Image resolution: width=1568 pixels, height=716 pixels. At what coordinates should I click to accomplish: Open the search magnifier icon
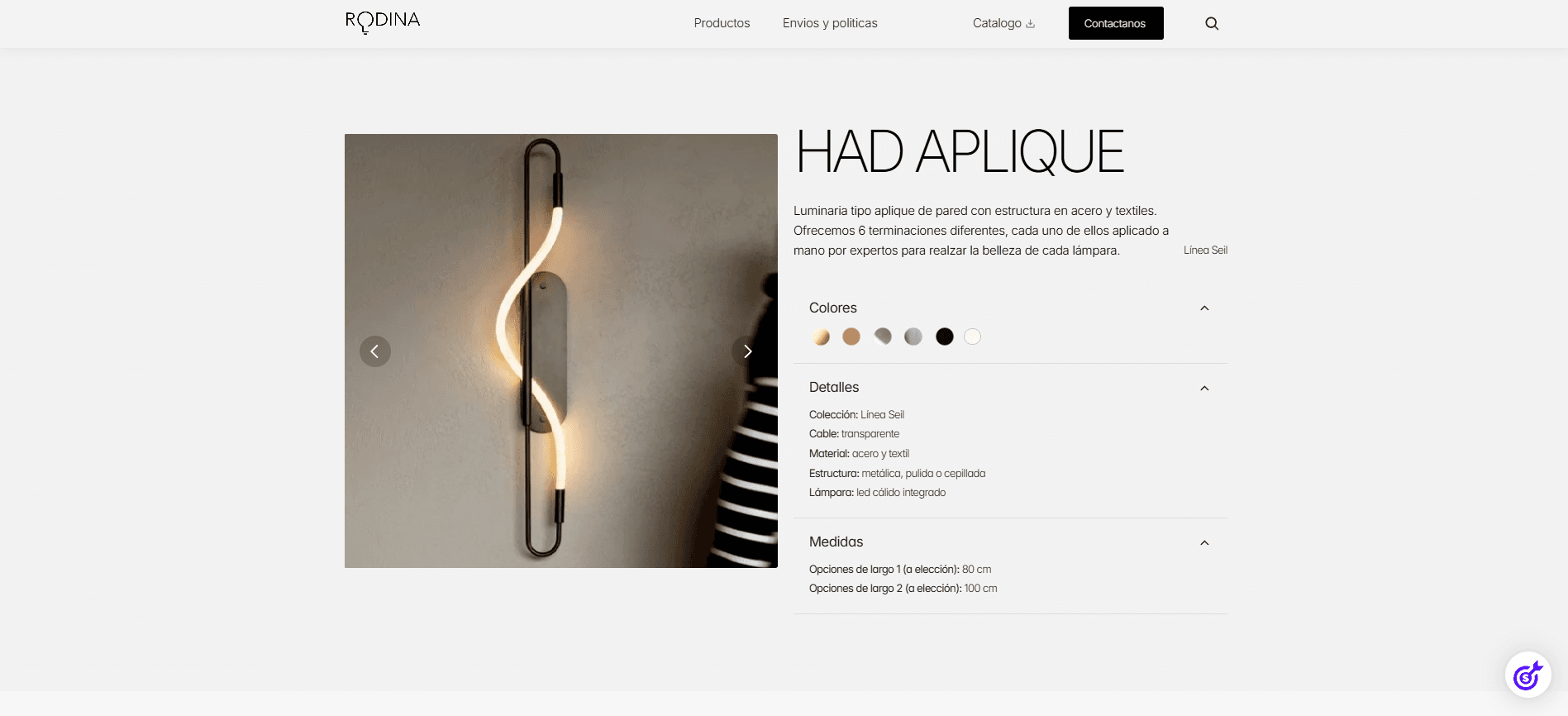point(1212,23)
